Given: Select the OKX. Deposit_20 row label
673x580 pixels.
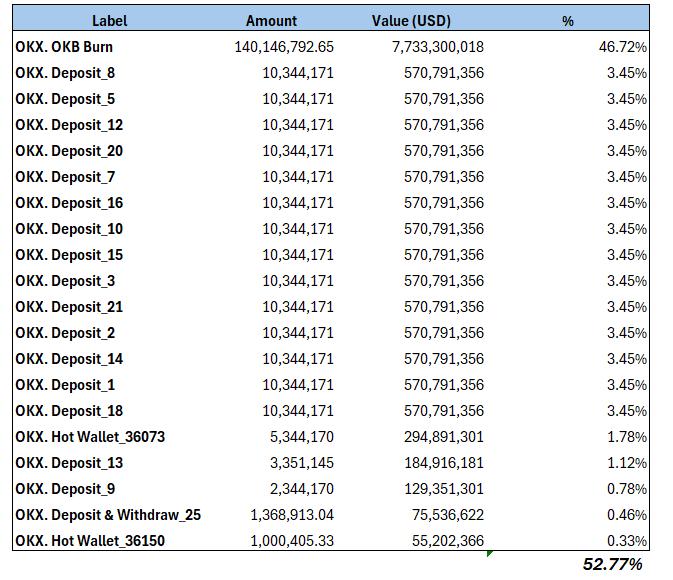Looking at the screenshot, I should (69, 151).
